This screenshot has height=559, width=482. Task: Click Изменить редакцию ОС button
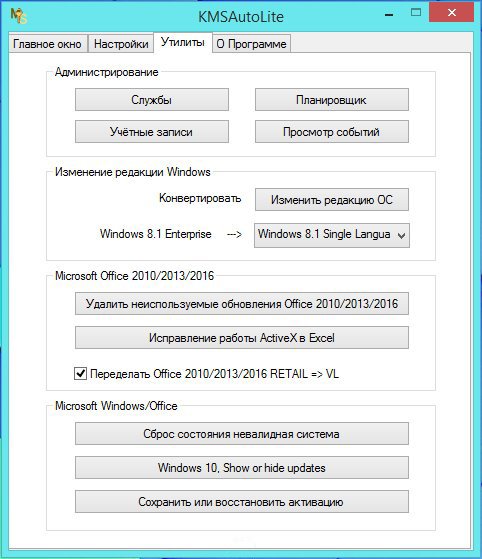[332, 200]
